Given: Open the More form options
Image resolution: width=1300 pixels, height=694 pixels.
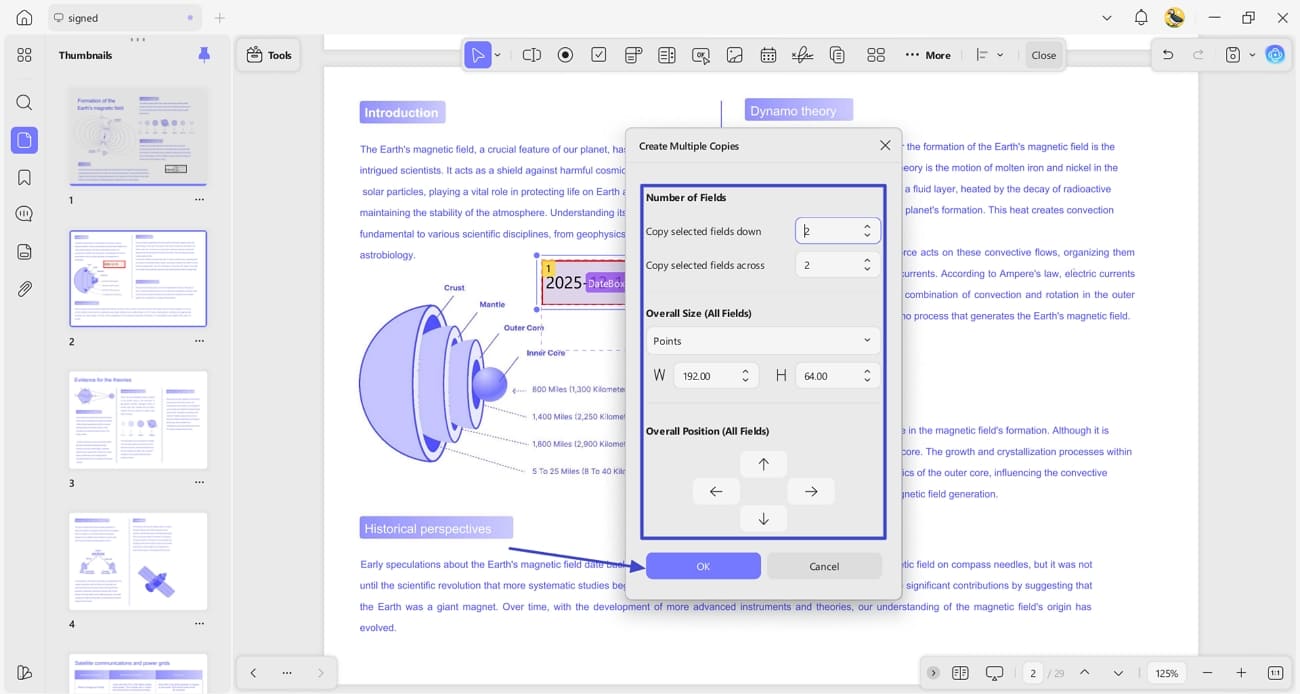Looking at the screenshot, I should click(x=928, y=55).
